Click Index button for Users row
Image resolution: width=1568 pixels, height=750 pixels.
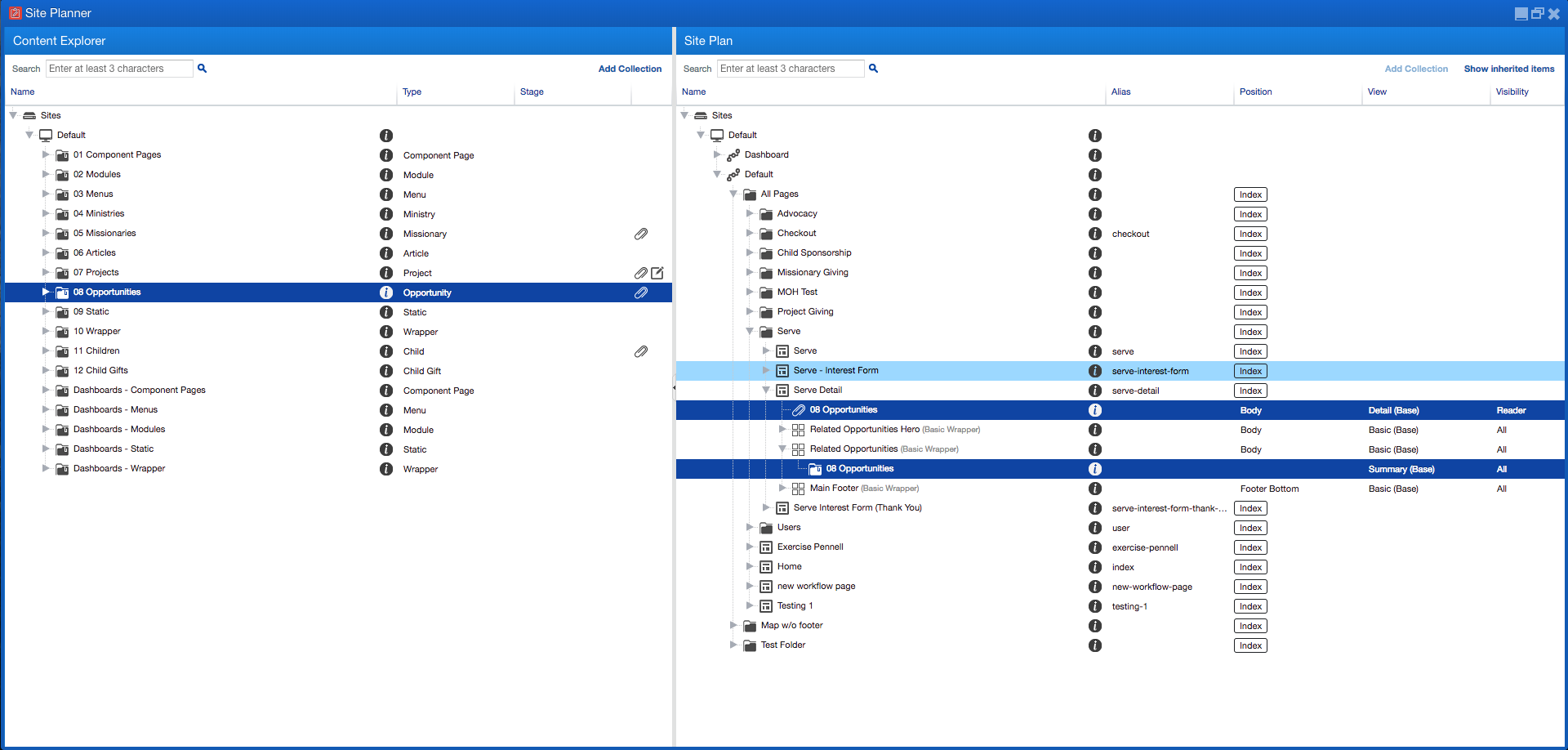coord(1250,528)
